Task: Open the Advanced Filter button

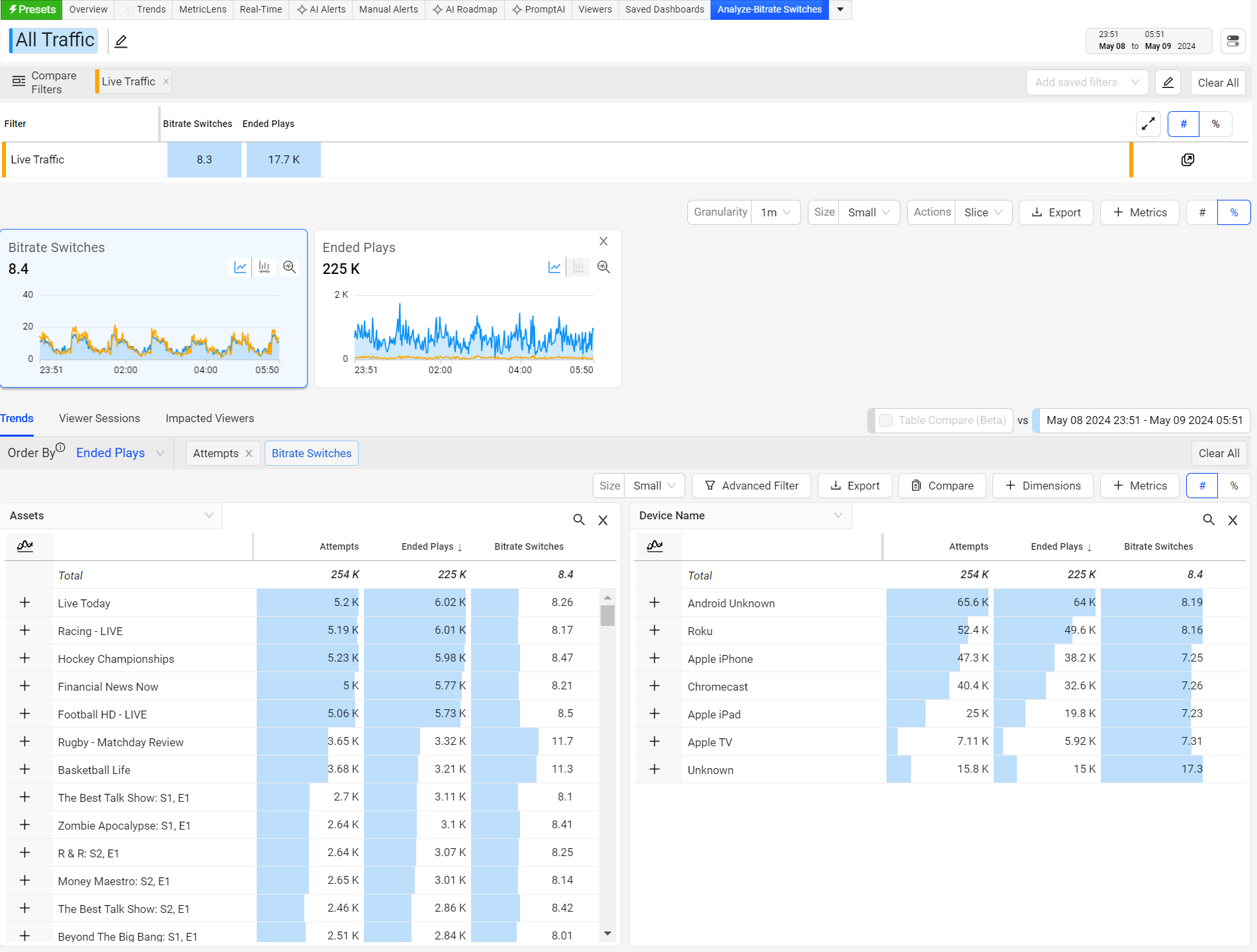Action: (x=752, y=486)
